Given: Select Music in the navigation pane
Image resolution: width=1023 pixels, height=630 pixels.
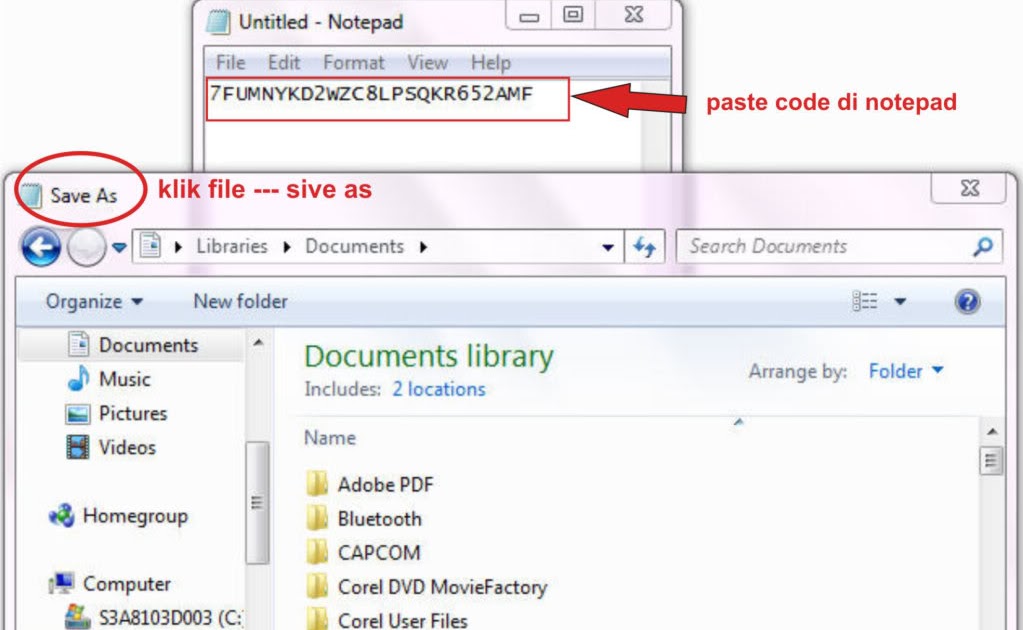Looking at the screenshot, I should [125, 379].
